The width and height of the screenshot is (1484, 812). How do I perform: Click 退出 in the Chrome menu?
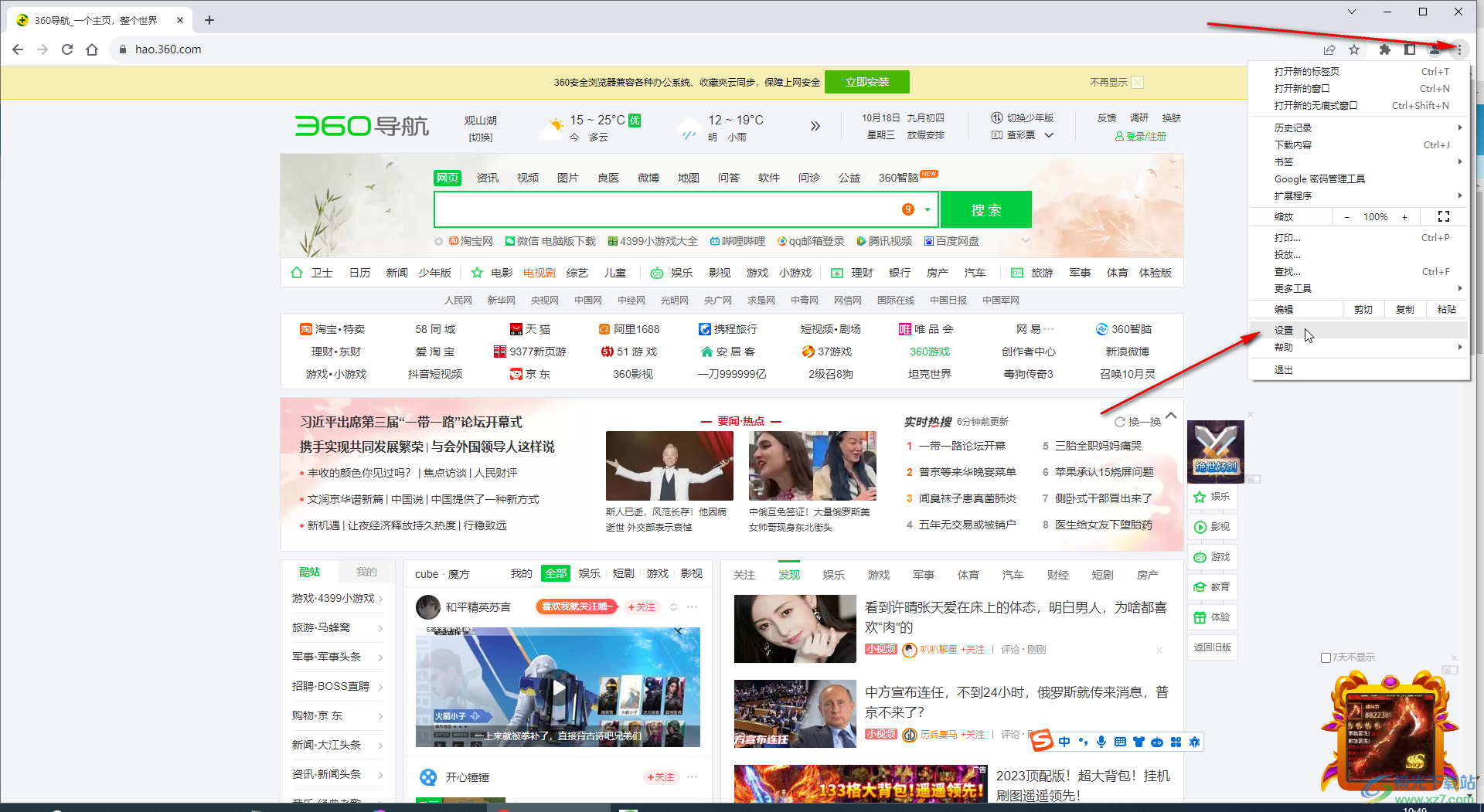click(x=1359, y=369)
